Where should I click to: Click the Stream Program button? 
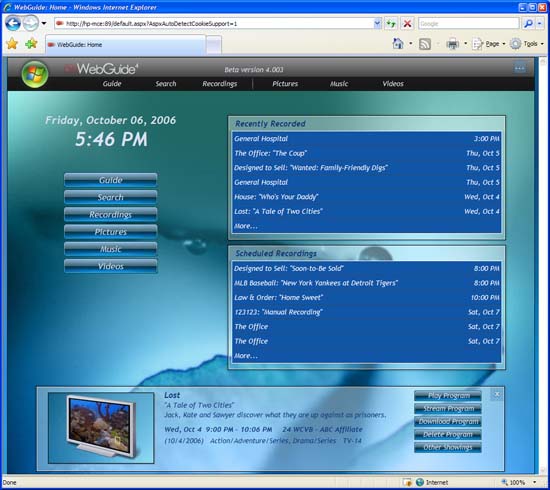[448, 409]
